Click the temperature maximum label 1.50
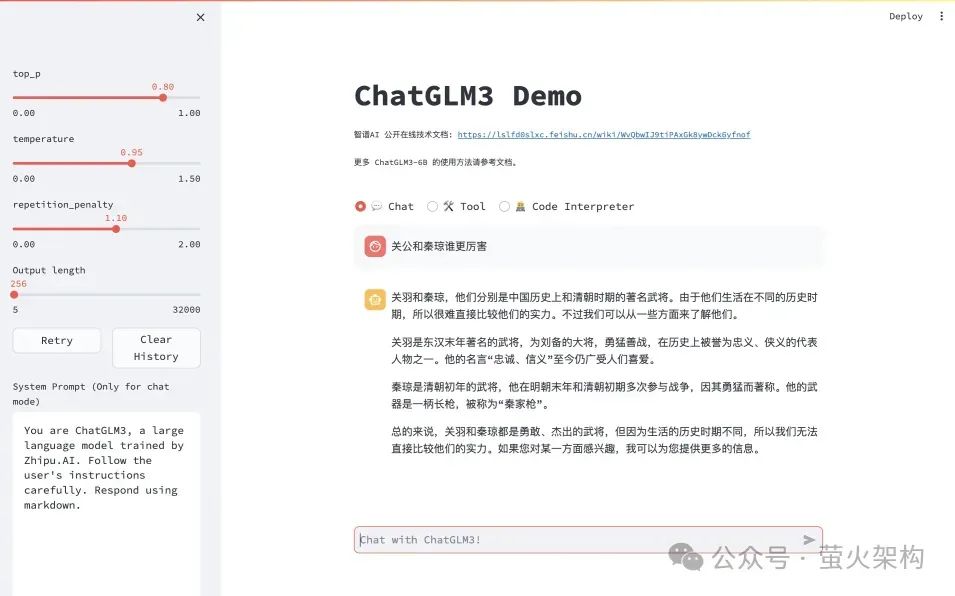This screenshot has width=955, height=596. pos(189,178)
